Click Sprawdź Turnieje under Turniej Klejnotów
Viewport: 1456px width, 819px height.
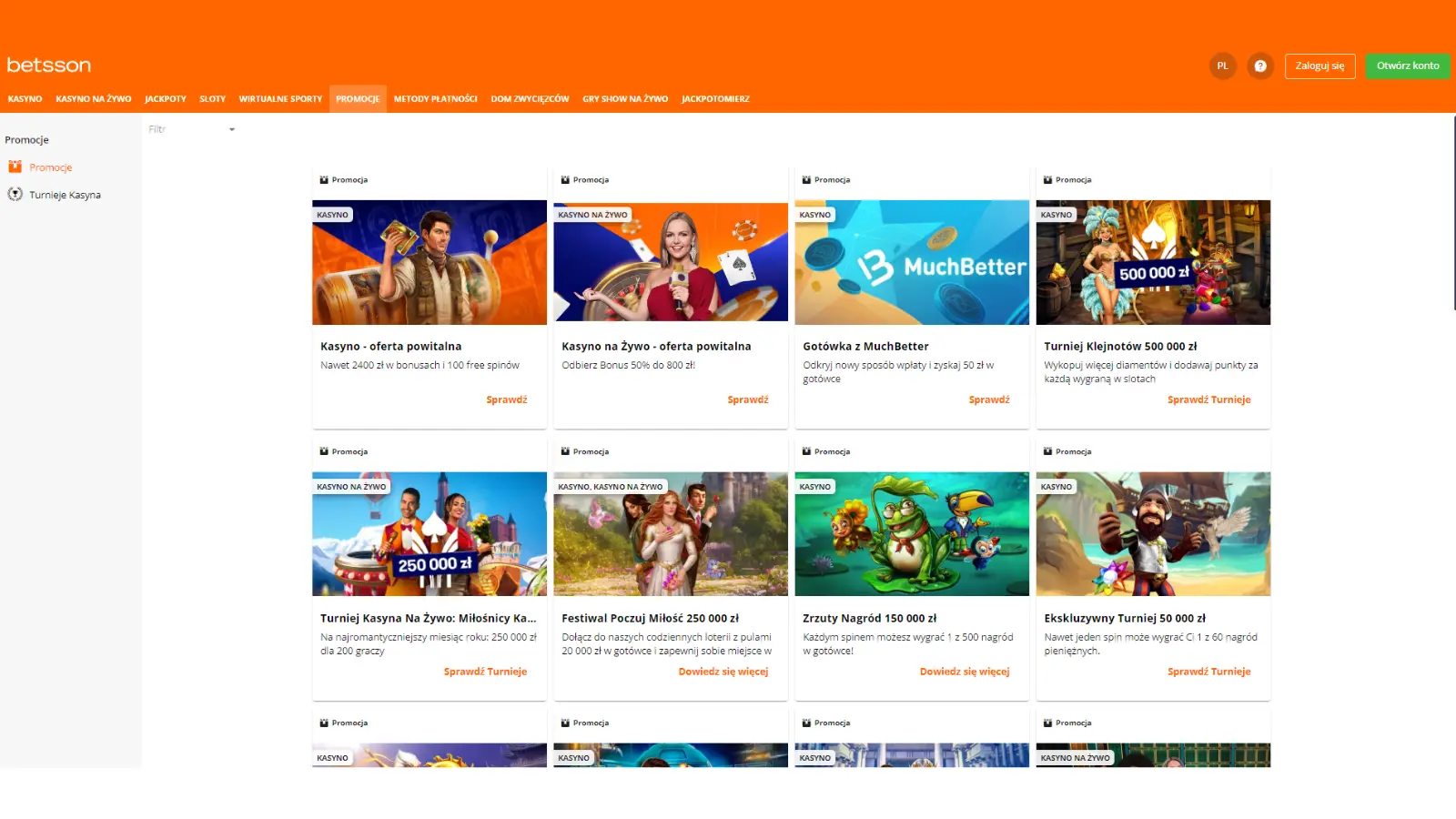[1209, 399]
